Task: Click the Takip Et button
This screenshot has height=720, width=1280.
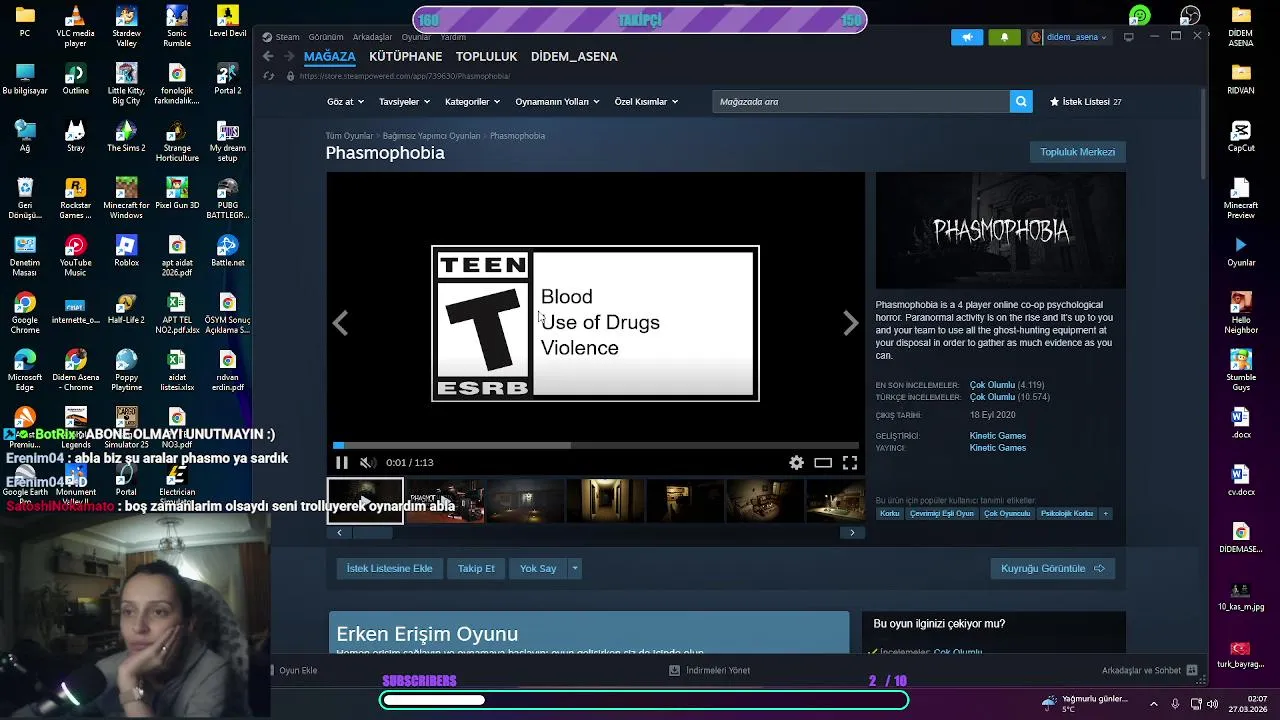Action: coord(476,568)
